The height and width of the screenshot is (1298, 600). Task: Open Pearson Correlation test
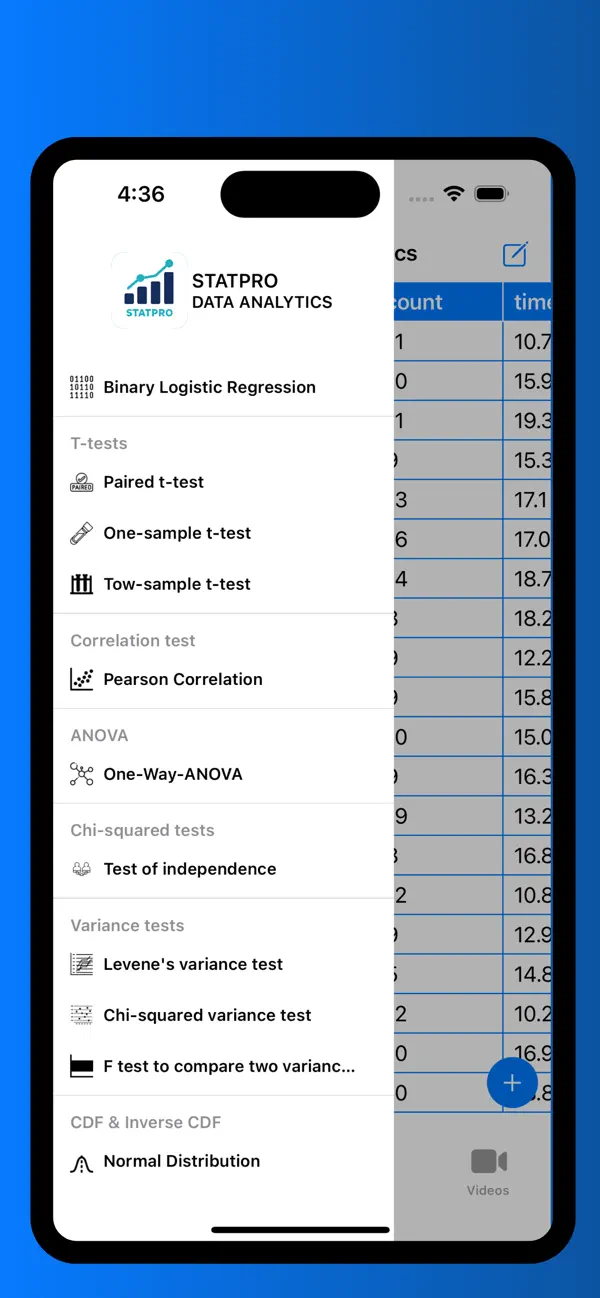[x=183, y=679]
